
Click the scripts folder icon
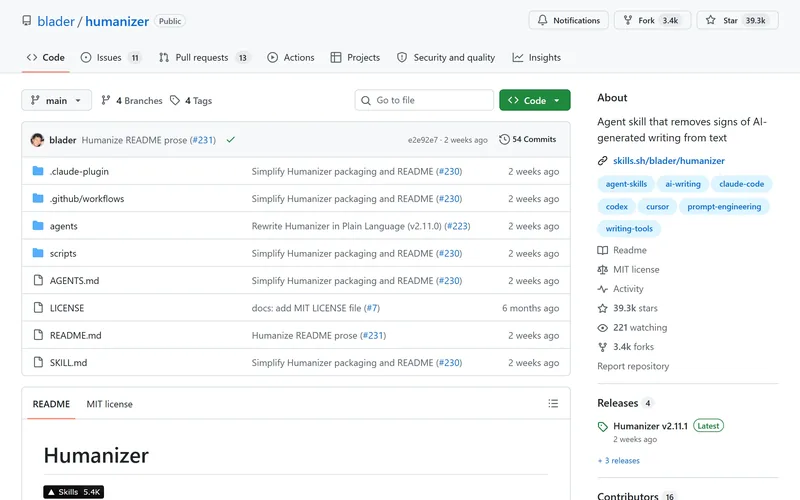38,253
